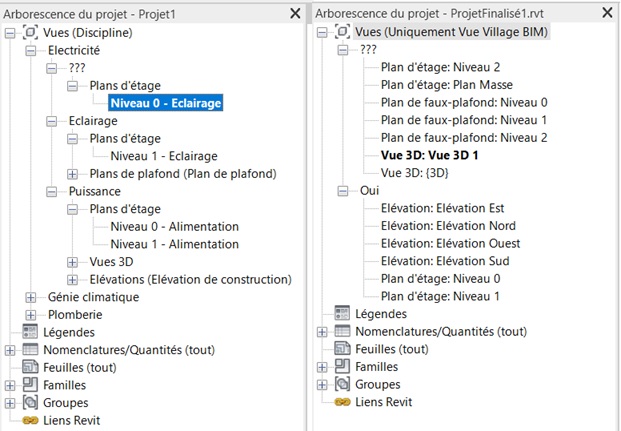
Task: Select Plan de faux-plafond: Niveau 2
Action: click(464, 138)
